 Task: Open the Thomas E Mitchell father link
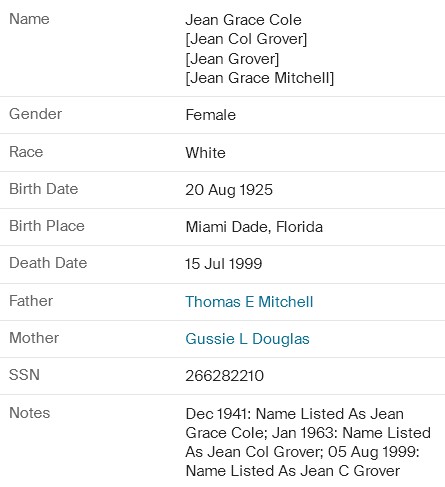pyautogui.click(x=249, y=302)
